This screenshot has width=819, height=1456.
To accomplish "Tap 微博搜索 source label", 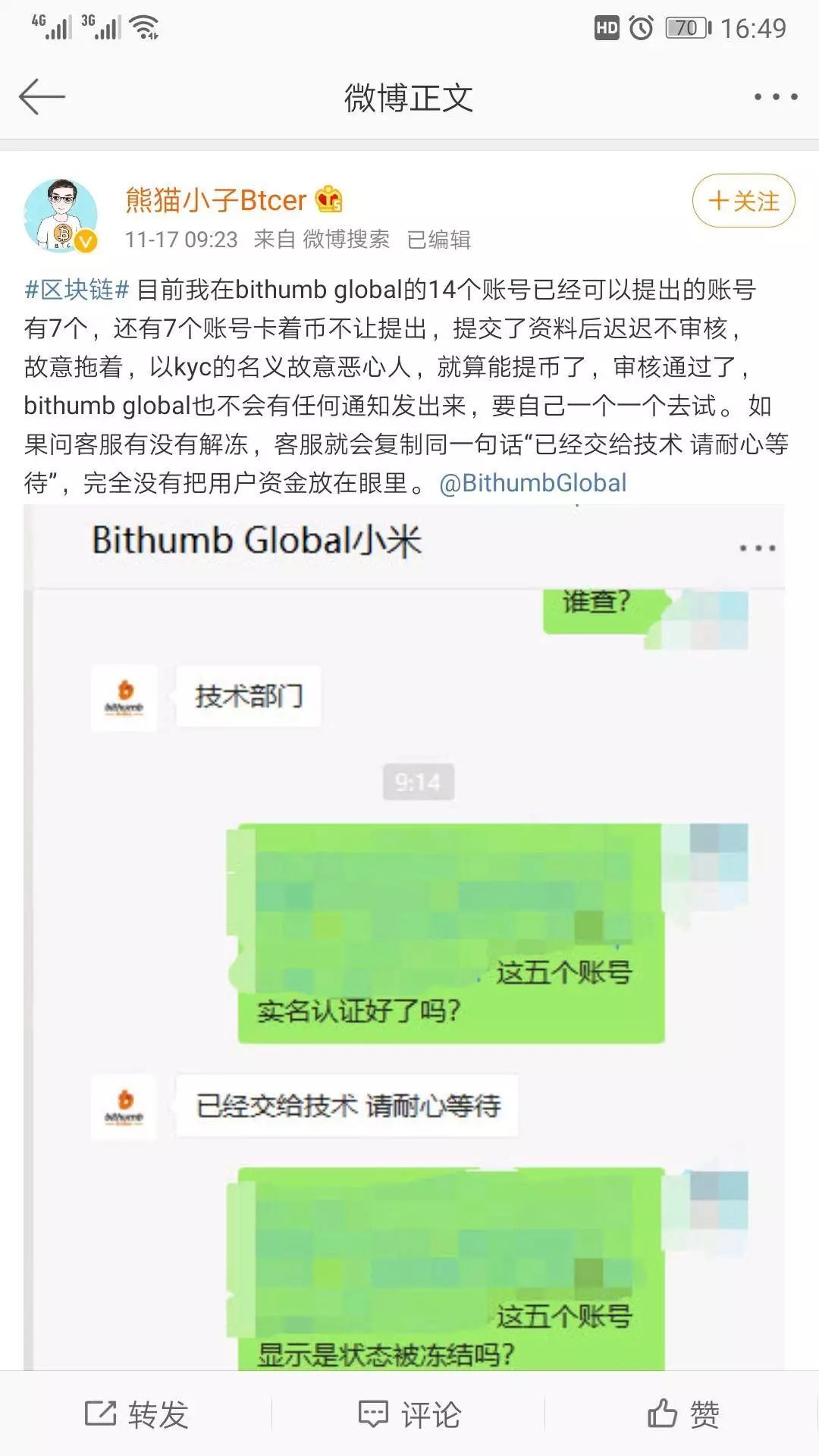I will [x=346, y=240].
